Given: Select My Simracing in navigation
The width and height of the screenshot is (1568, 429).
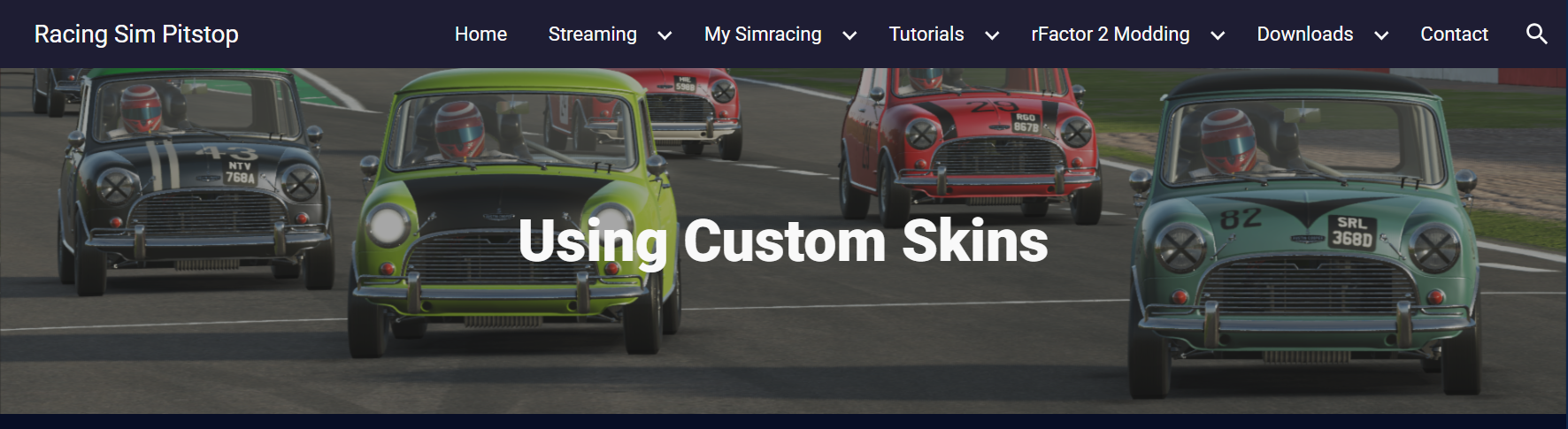Looking at the screenshot, I should tap(763, 34).
